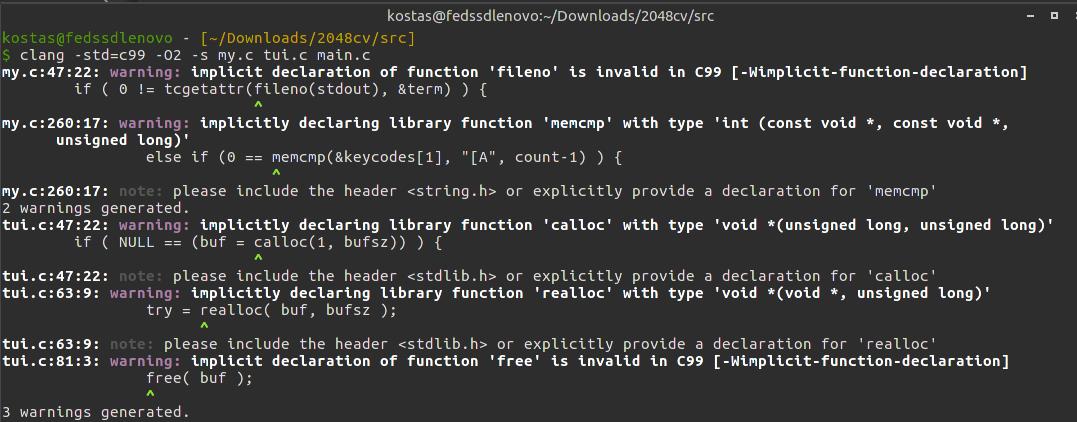Click the tcgetattr source code line
The height and width of the screenshot is (422, 1077).
click(x=280, y=89)
